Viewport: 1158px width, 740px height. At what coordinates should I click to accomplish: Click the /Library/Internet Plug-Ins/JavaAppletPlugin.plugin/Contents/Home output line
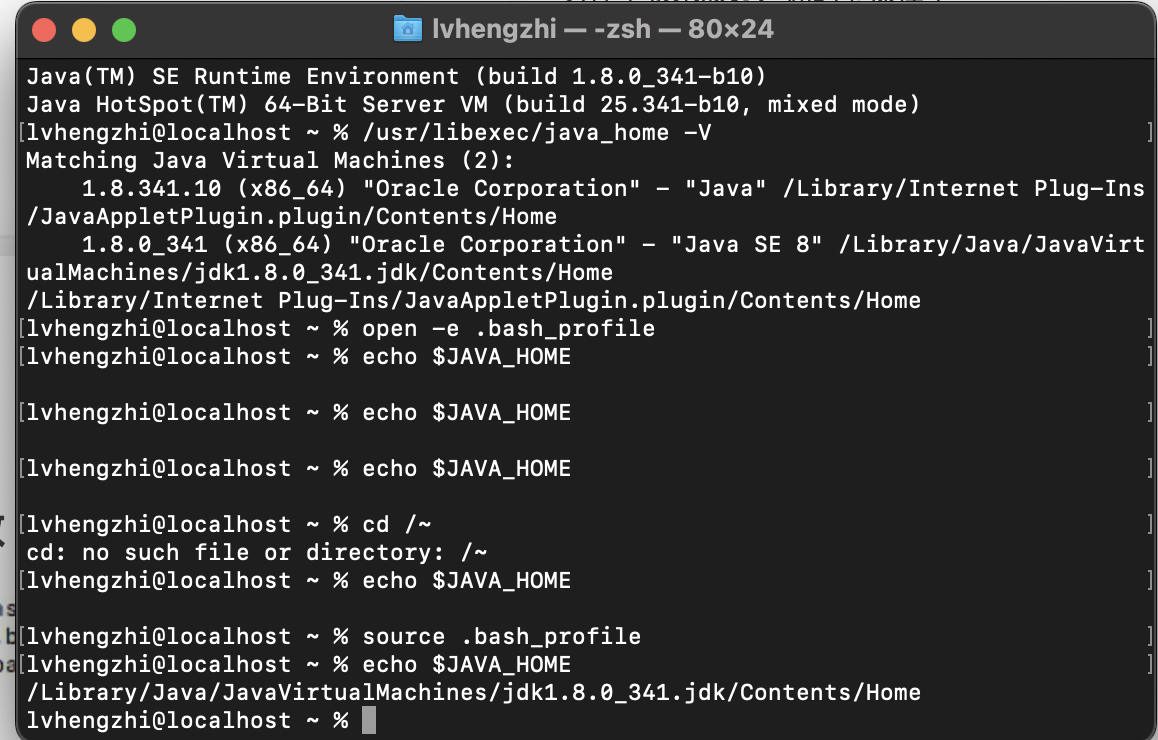point(473,301)
